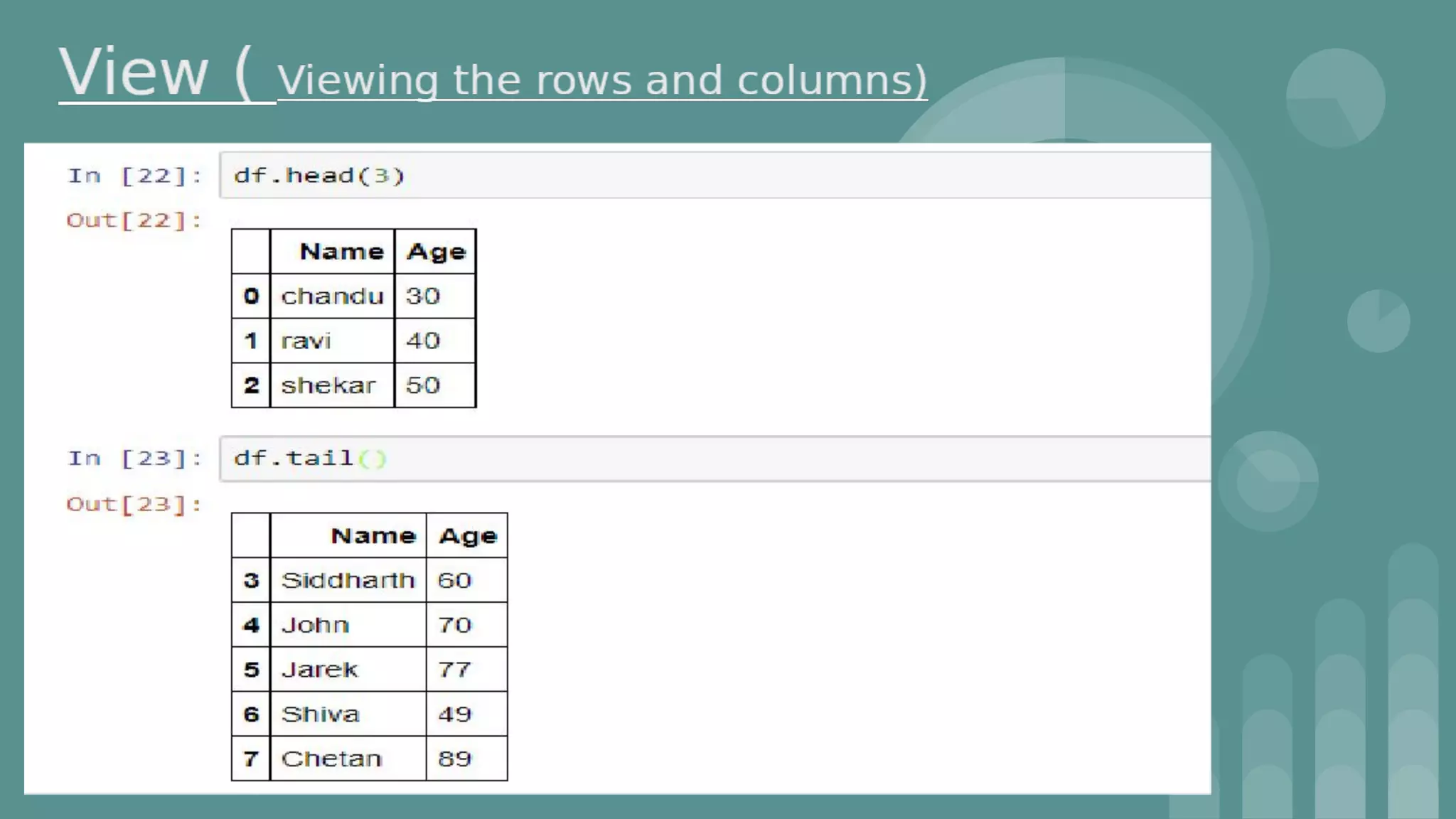Click the In [22] prompt label
The height and width of the screenshot is (819, 1456).
pos(135,176)
